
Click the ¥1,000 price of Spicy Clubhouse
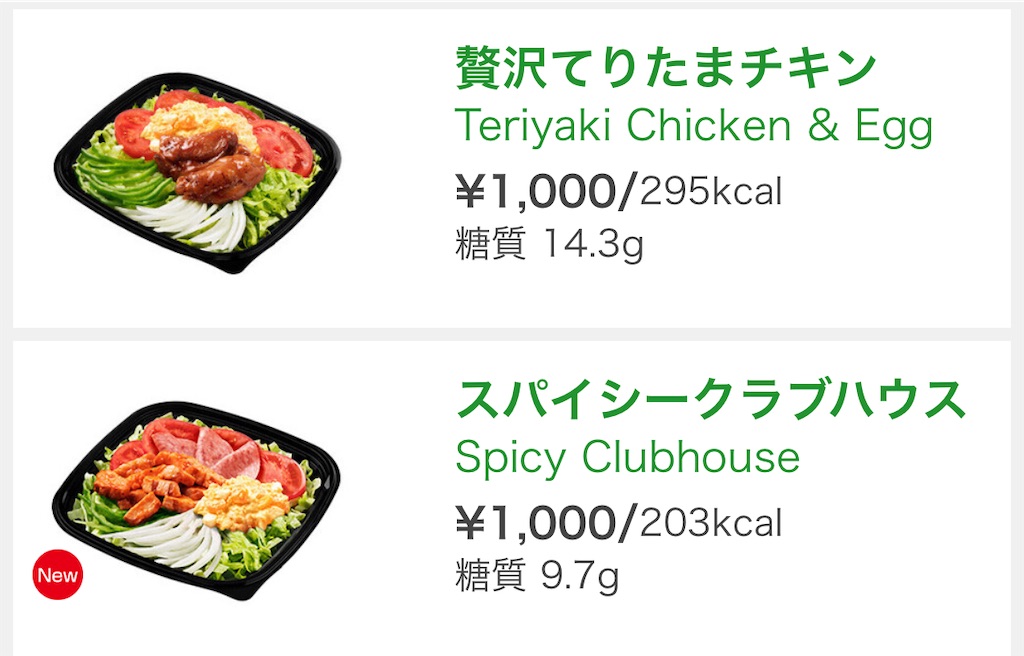pyautogui.click(x=536, y=523)
